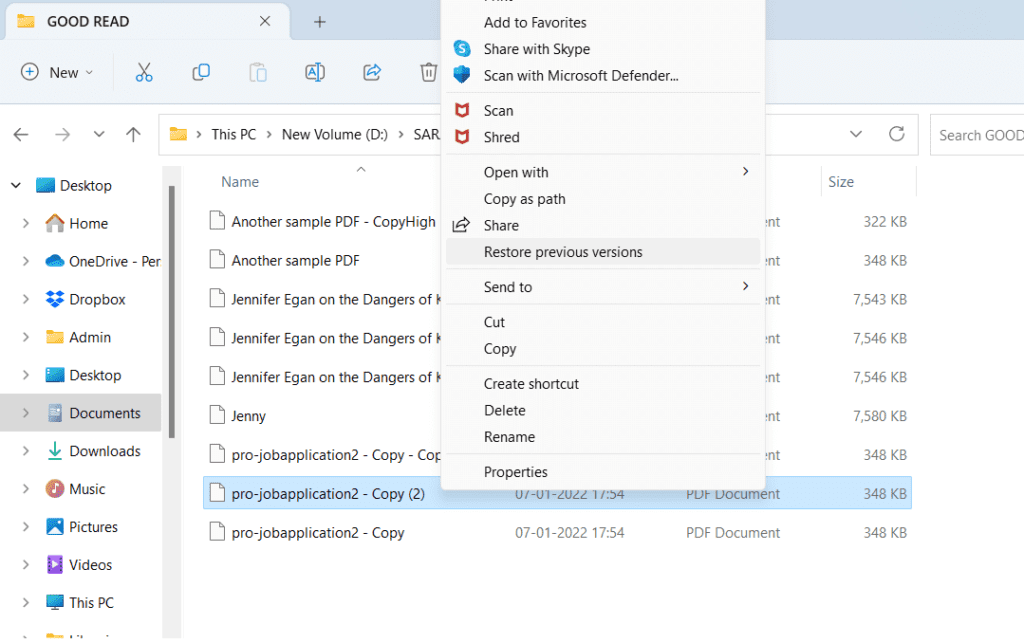Expand the Downloads tree node

pyautogui.click(x=25, y=451)
